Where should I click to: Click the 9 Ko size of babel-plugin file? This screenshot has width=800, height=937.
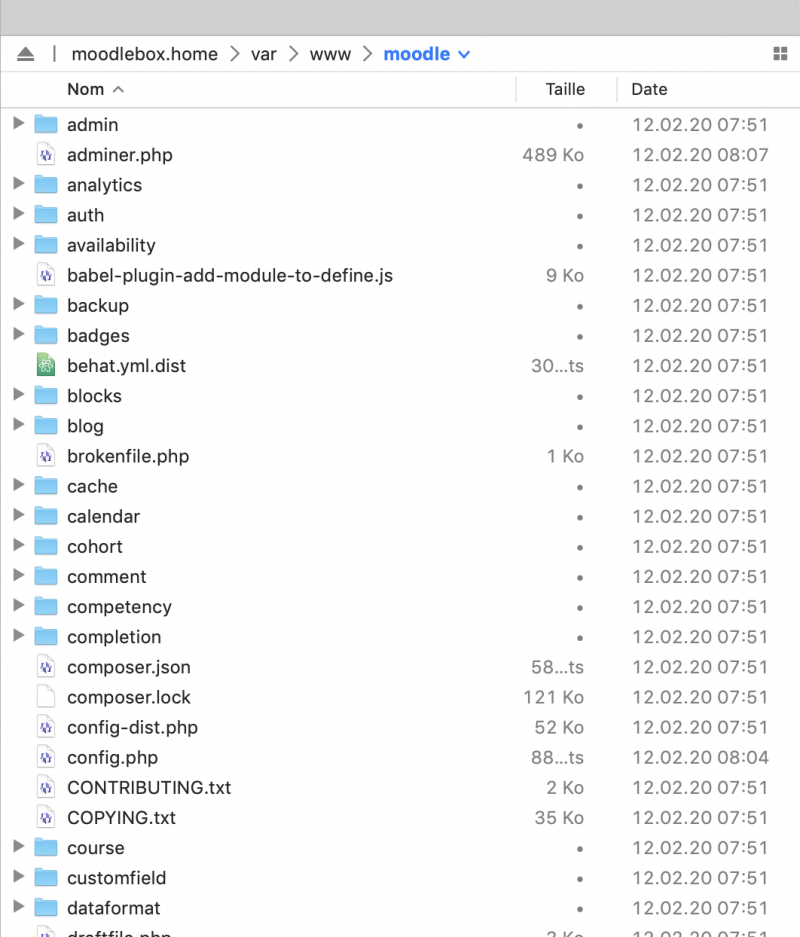[565, 275]
